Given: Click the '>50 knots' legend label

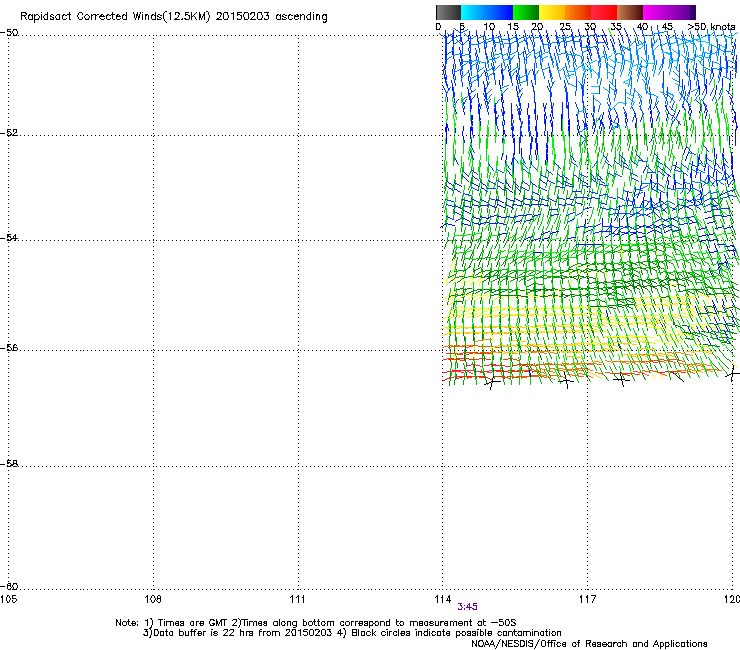Looking at the screenshot, I should [711, 27].
